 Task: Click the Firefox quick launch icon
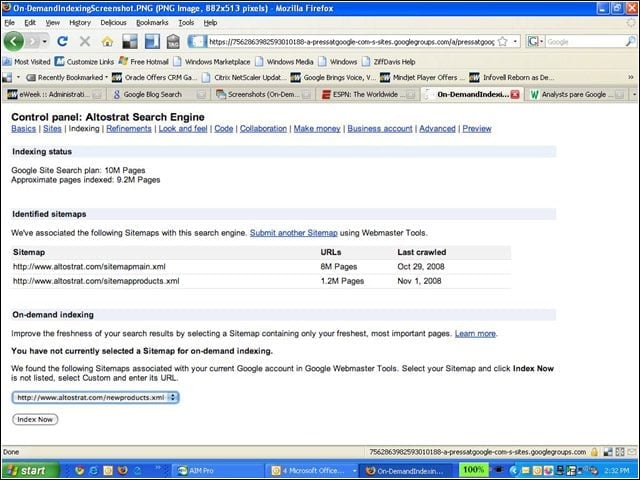(122, 471)
